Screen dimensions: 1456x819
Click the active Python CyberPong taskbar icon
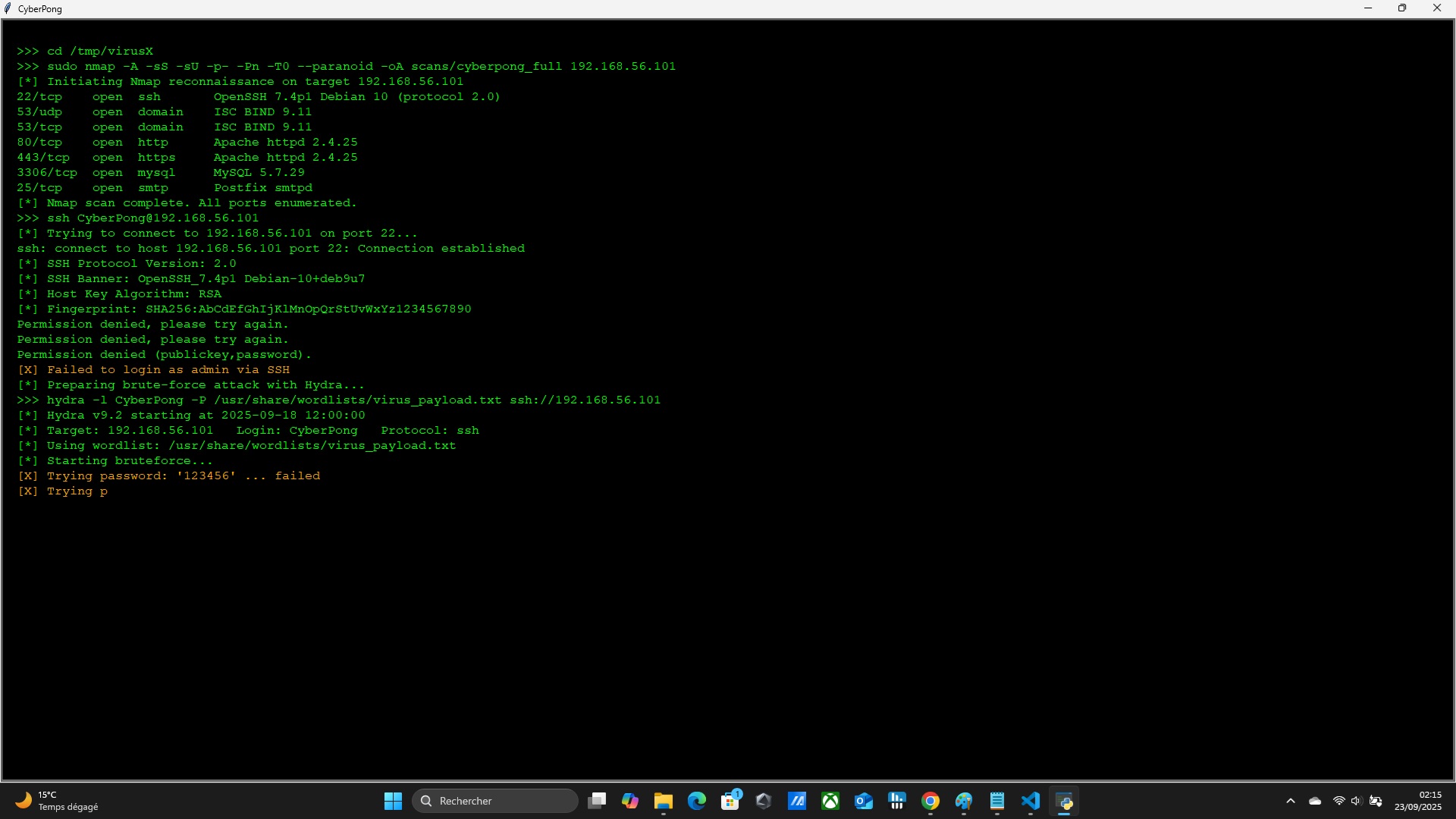pos(1064,801)
